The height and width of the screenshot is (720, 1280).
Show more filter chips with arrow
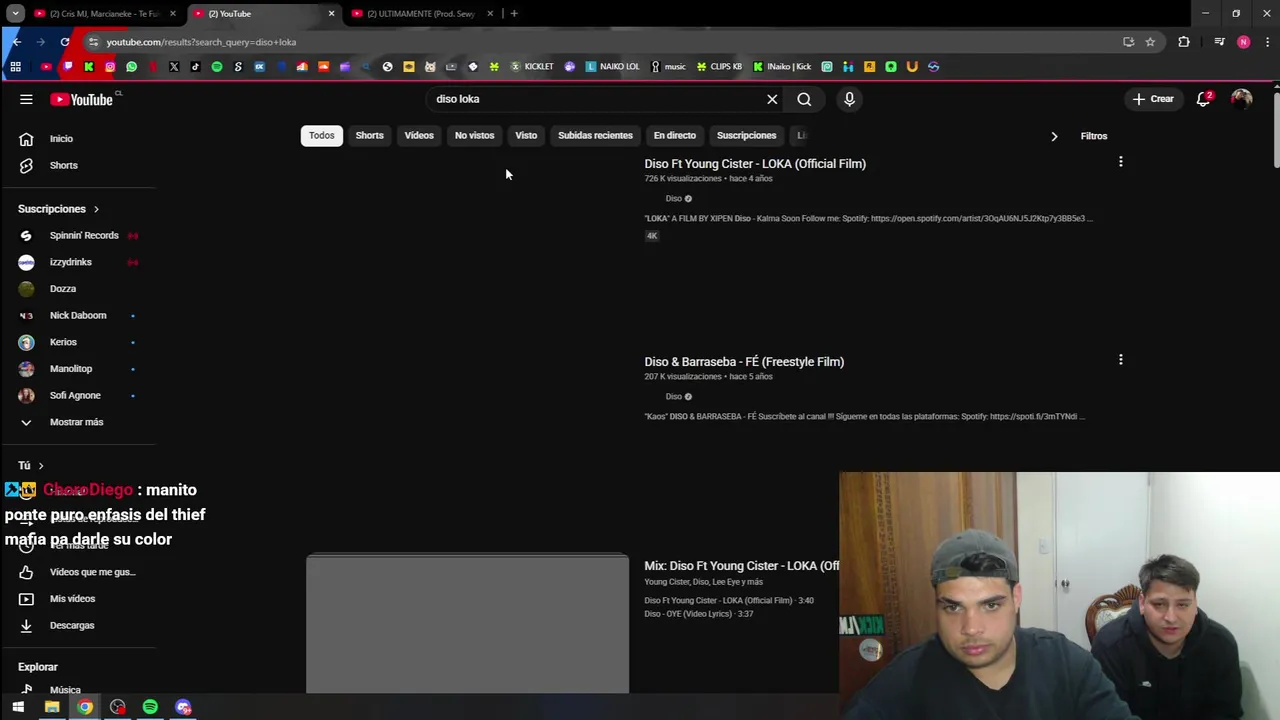click(x=1054, y=136)
